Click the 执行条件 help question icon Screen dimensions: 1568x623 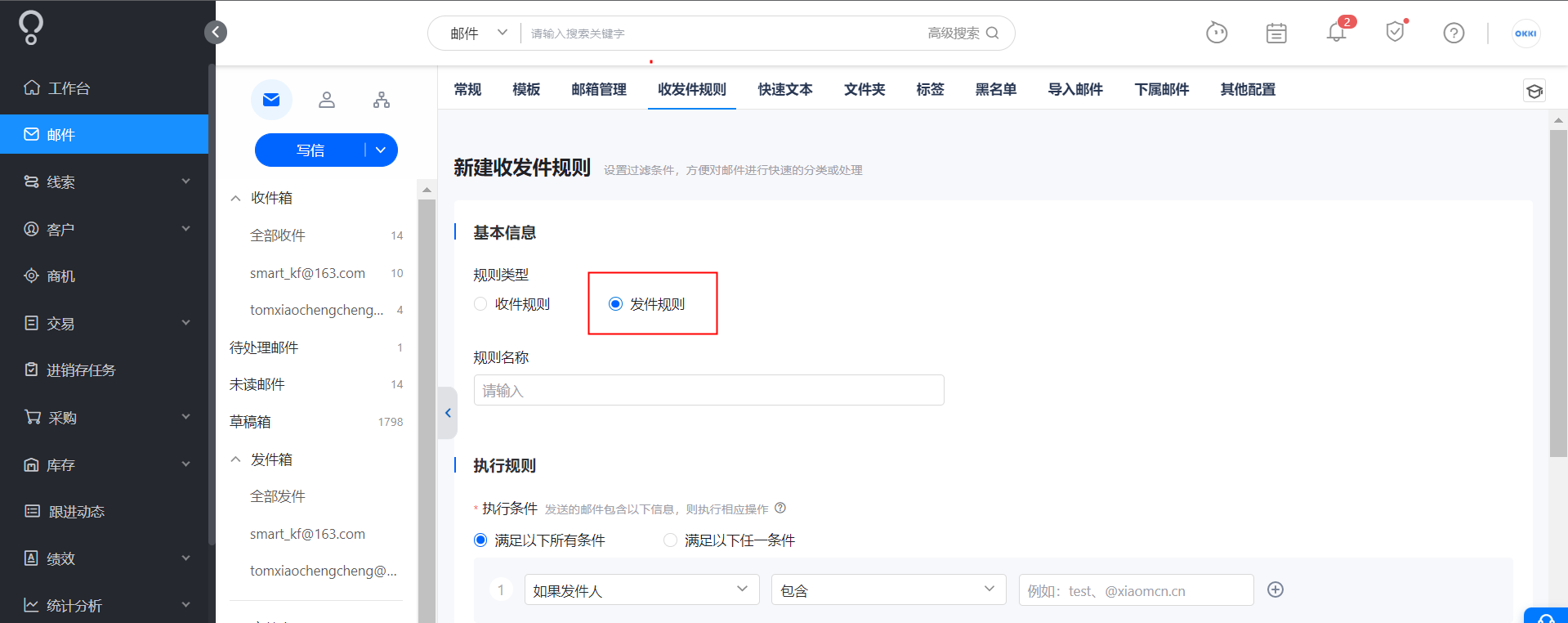780,508
